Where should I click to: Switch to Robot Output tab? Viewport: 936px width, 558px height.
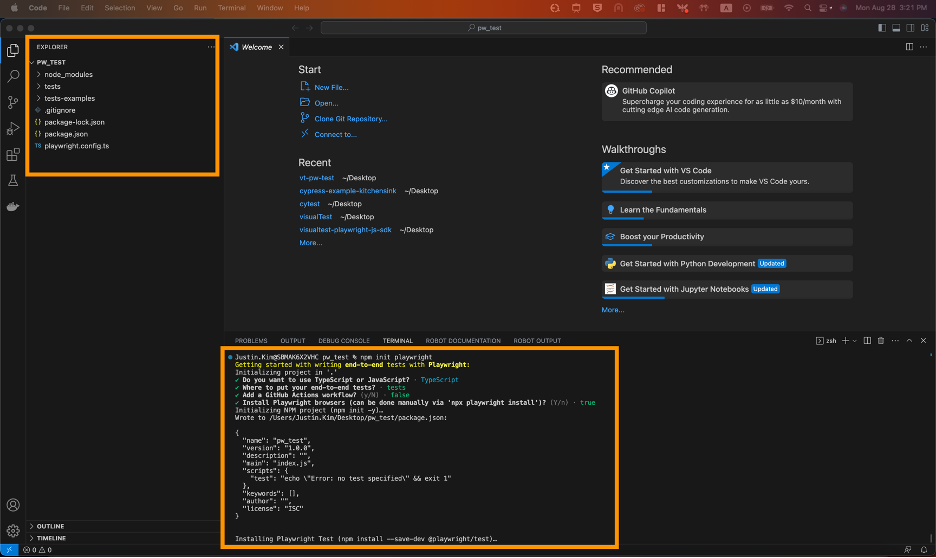click(x=537, y=341)
